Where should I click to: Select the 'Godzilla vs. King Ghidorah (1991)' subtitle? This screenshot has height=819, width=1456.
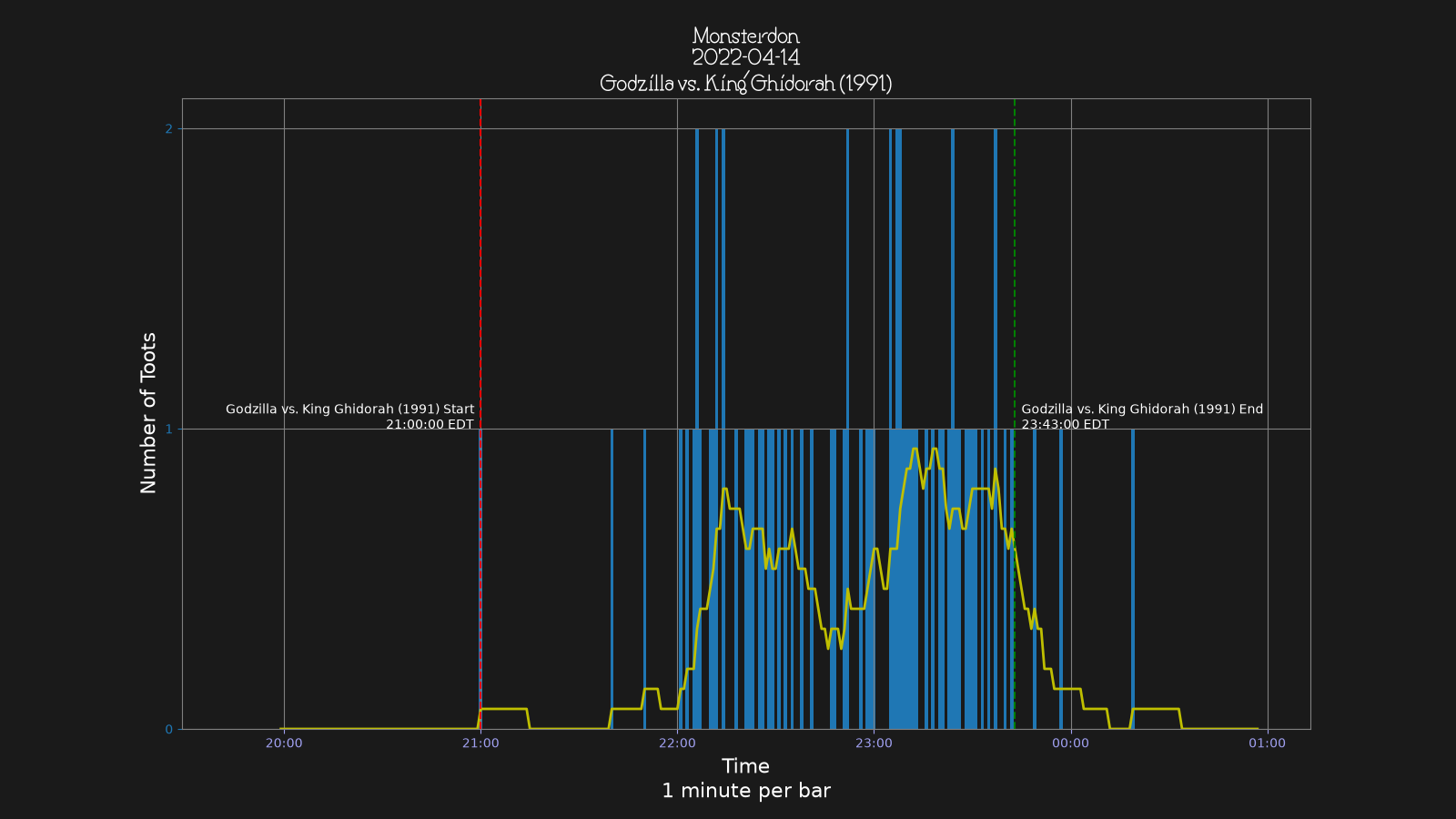tap(746, 83)
